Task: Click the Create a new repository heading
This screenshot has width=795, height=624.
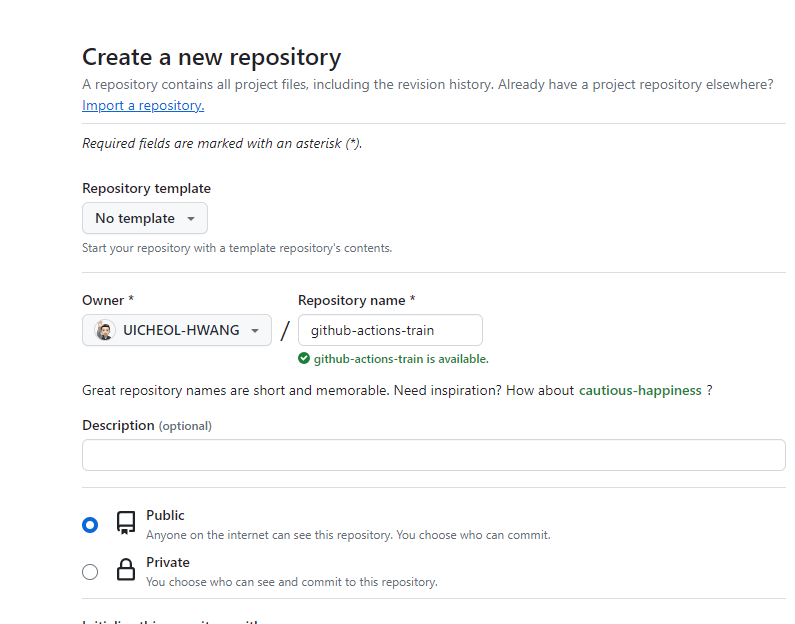Action: click(211, 57)
